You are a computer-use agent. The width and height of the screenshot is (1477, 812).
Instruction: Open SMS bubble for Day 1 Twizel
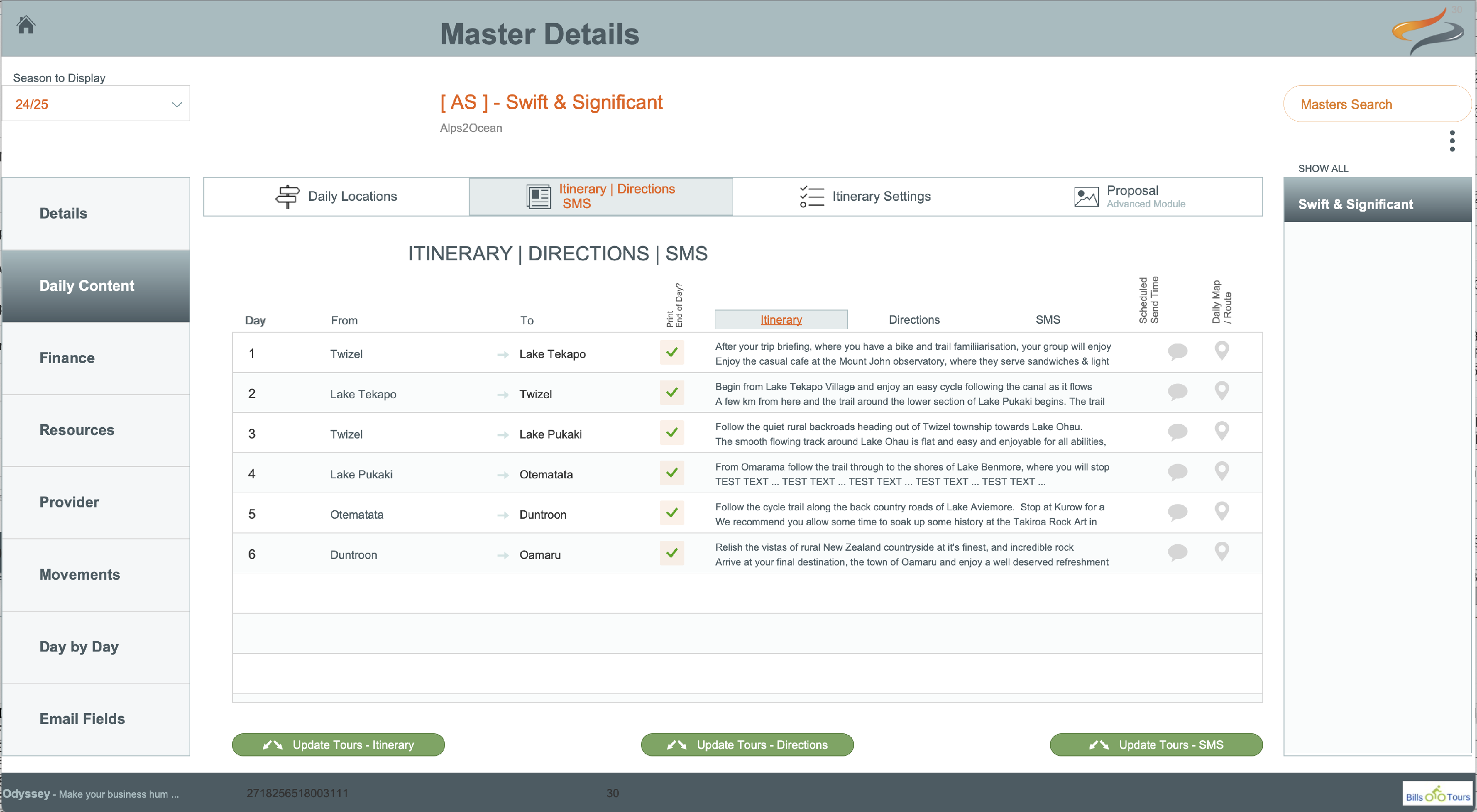pos(1177,351)
